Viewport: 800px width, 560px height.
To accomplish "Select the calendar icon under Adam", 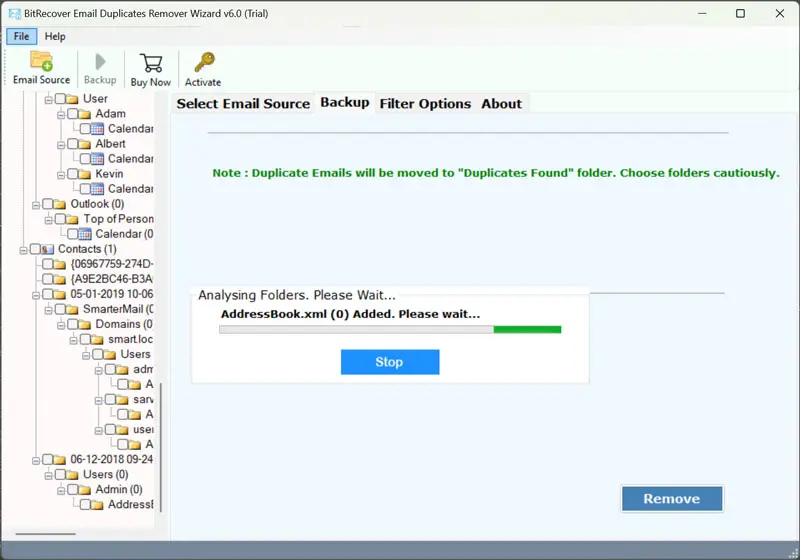I will click(97, 129).
